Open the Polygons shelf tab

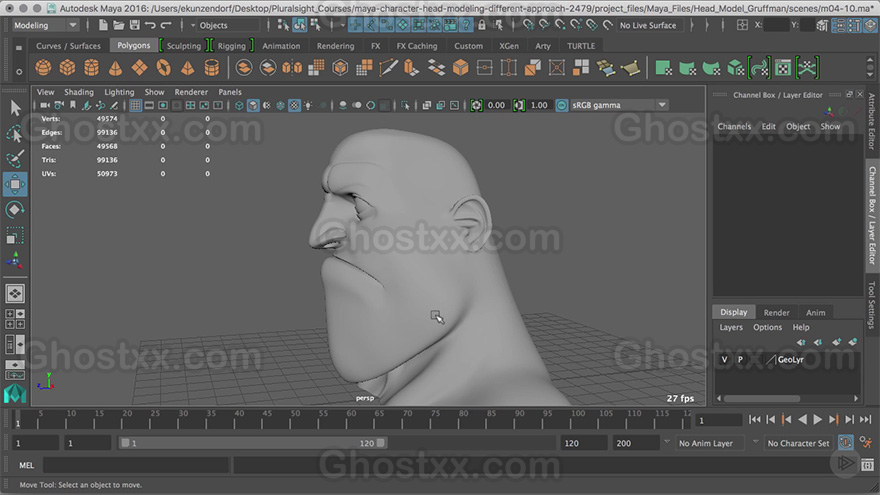pos(134,45)
